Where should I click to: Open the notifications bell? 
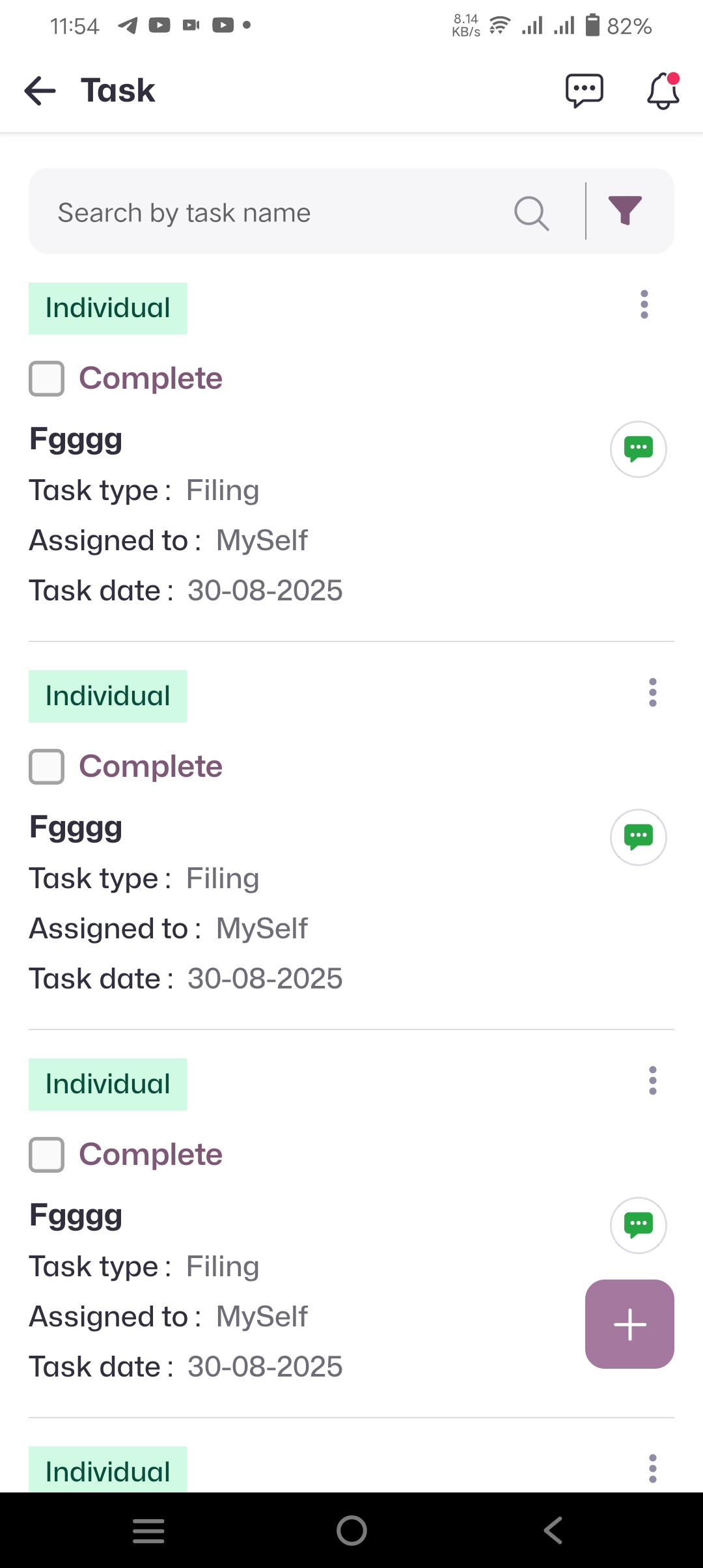[663, 91]
